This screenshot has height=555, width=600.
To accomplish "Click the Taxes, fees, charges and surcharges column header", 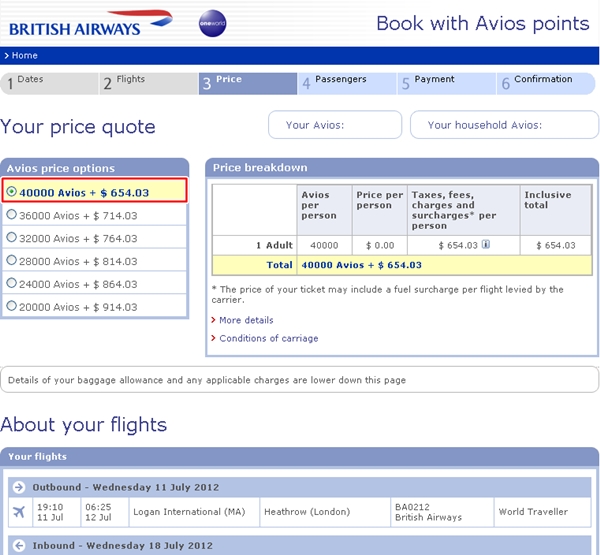I will point(463,210).
